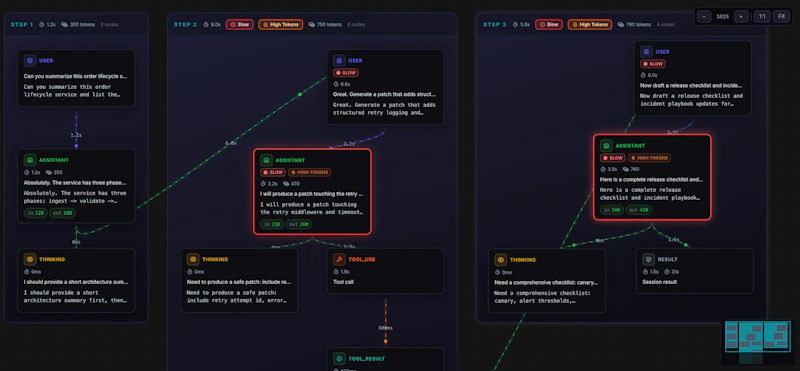The width and height of the screenshot is (800, 371).
Task: Click the 'in 340' token chip
Action: pos(612,210)
